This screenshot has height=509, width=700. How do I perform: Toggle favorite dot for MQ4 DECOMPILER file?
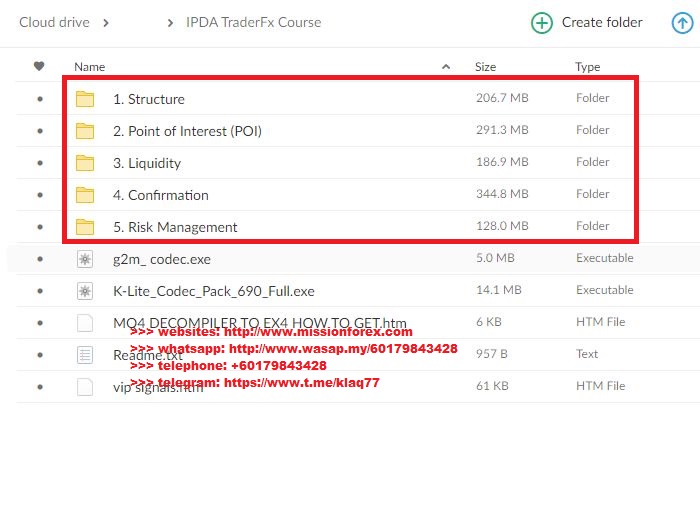[40, 323]
